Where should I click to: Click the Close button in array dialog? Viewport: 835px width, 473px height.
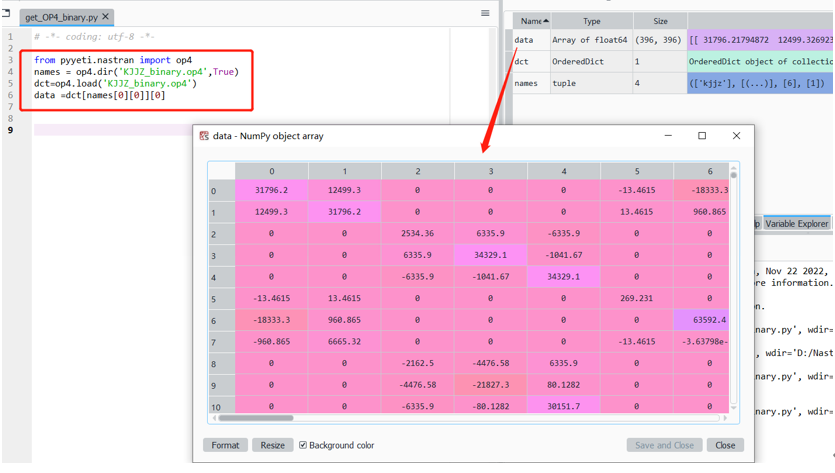click(x=725, y=445)
